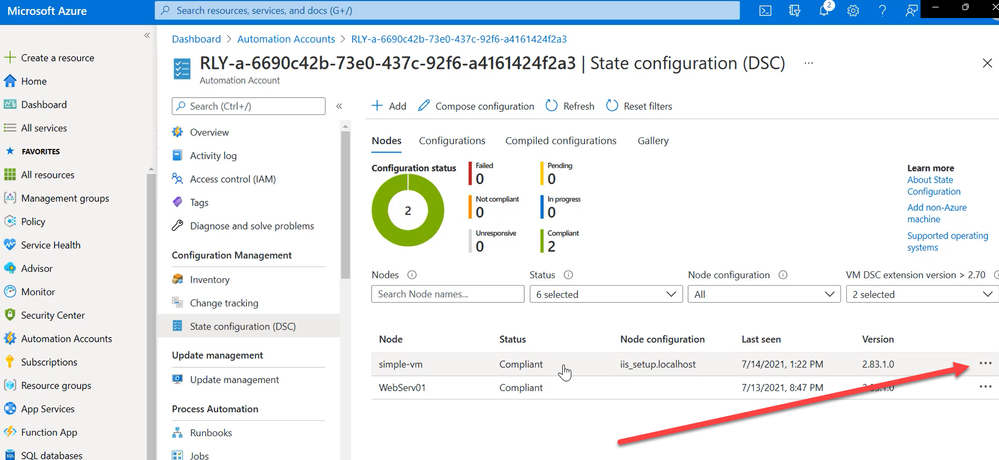
Task: Click About State Configuration link
Action: click(x=934, y=186)
